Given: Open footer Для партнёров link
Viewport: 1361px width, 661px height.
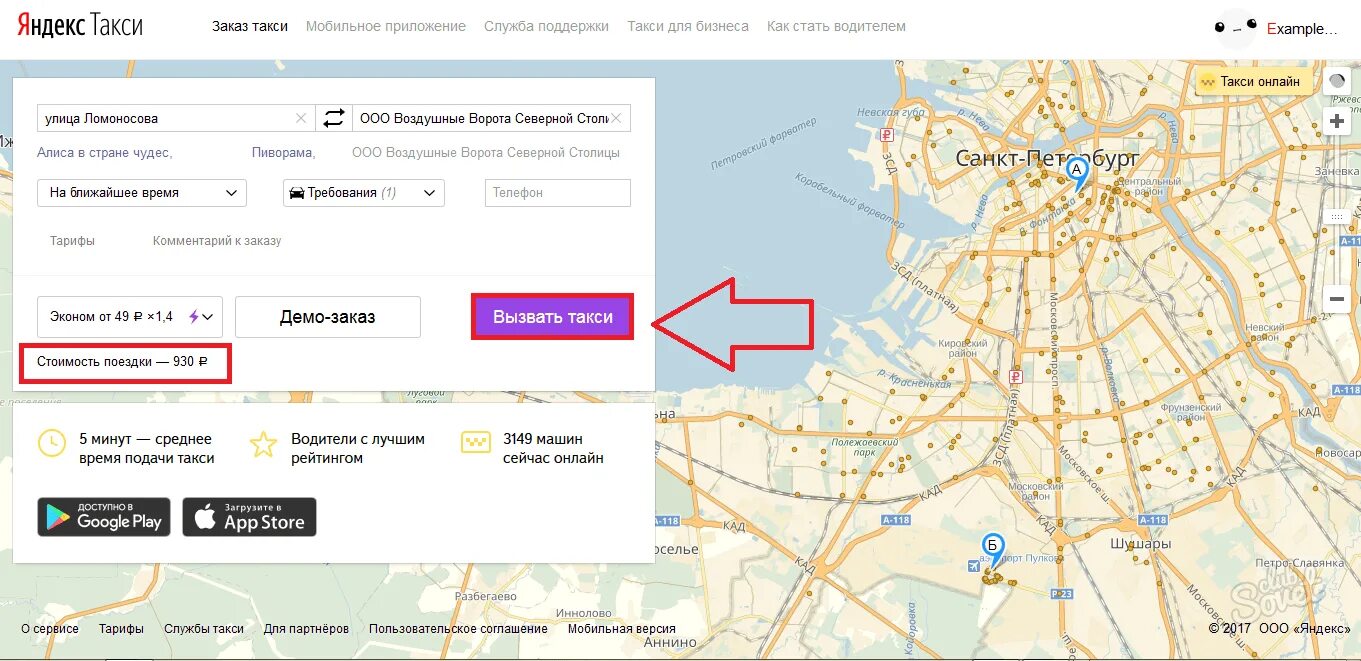Looking at the screenshot, I should (x=306, y=629).
